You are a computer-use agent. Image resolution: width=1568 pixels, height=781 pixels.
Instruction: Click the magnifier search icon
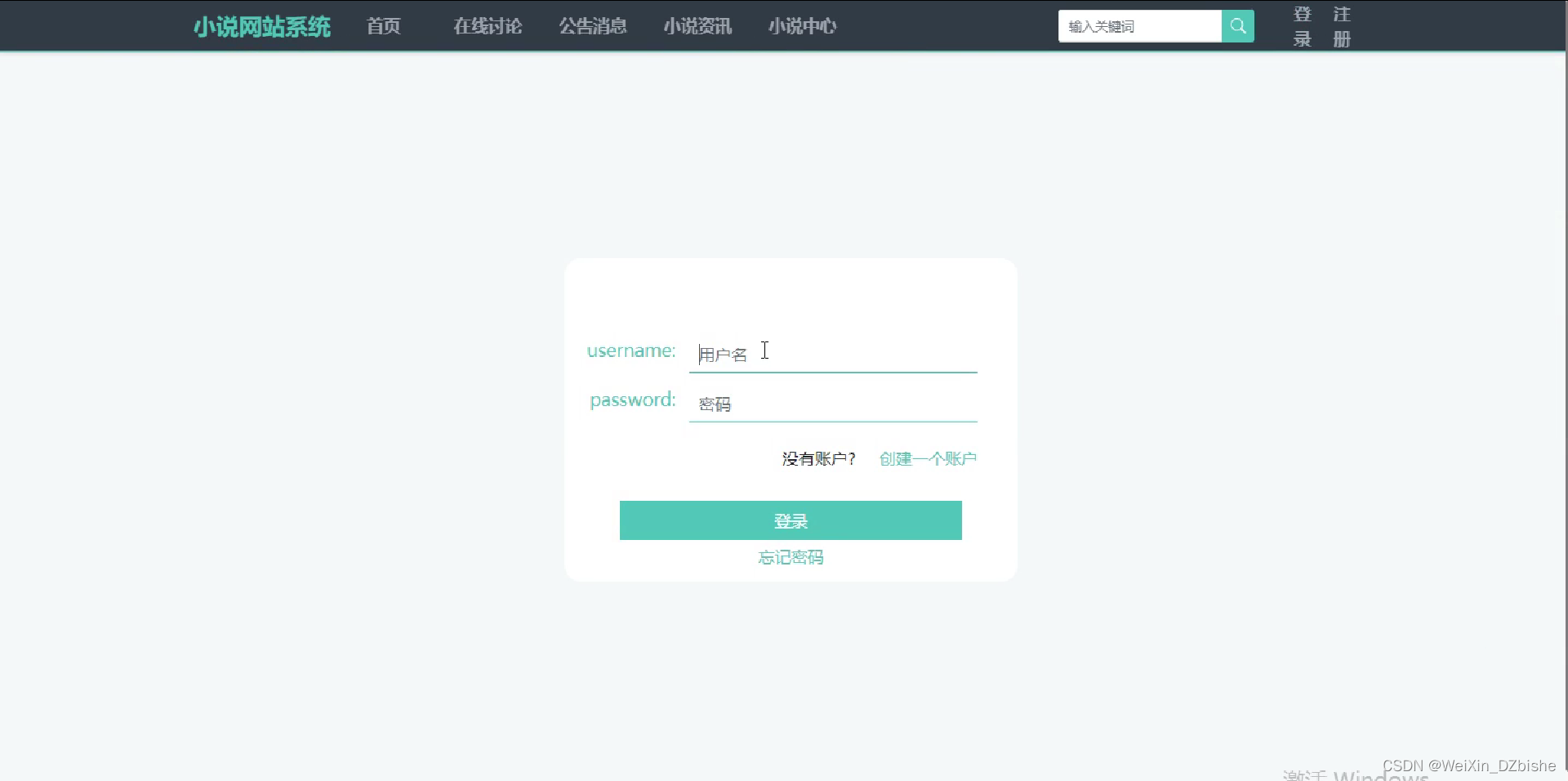[1236, 25]
